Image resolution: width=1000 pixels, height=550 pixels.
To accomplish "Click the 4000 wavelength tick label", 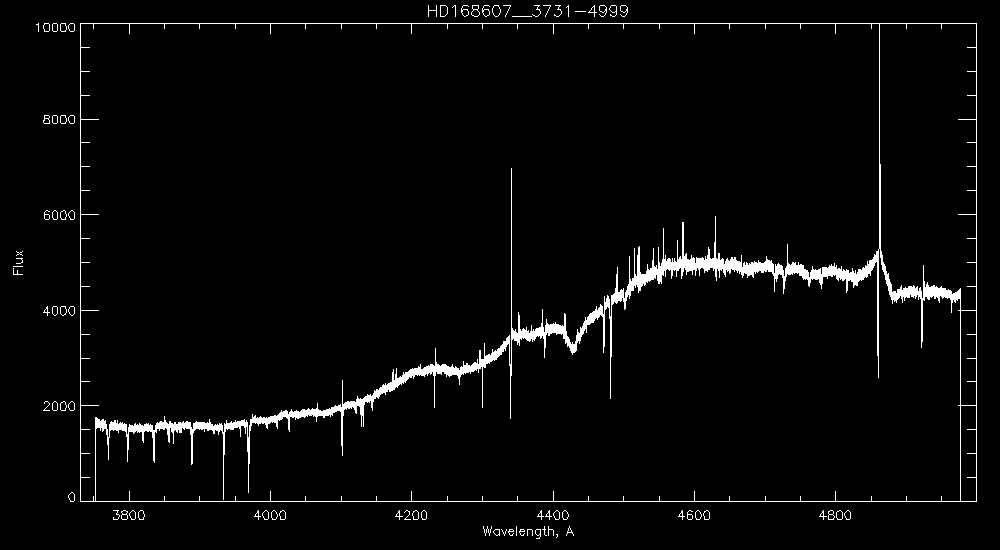I will point(270,514).
